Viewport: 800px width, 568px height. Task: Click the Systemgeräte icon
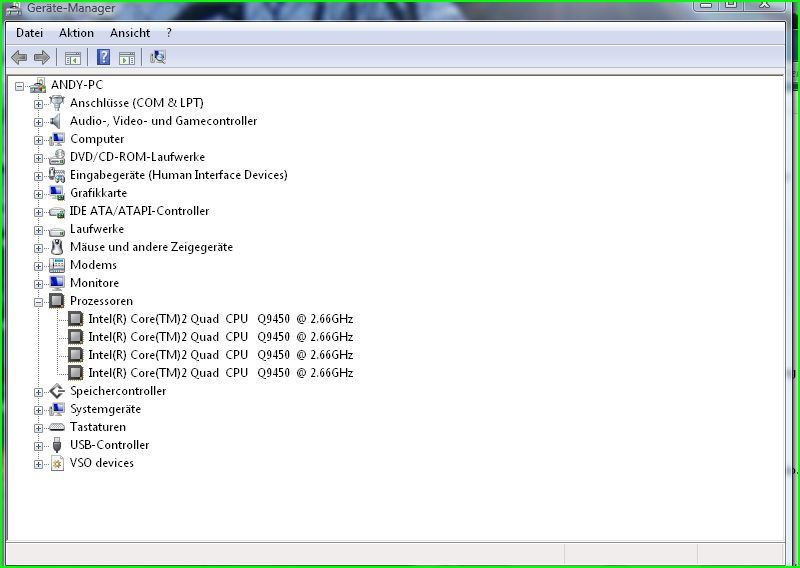pyautogui.click(x=57, y=409)
